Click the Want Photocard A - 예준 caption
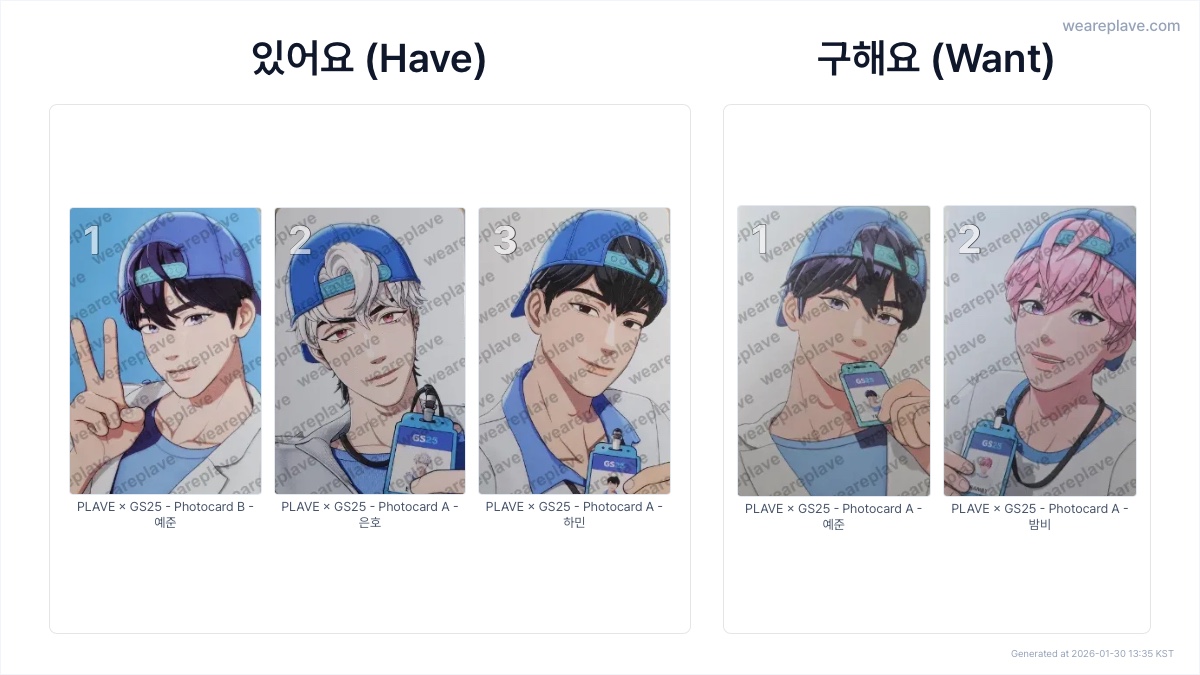1200x675 pixels. tap(834, 516)
